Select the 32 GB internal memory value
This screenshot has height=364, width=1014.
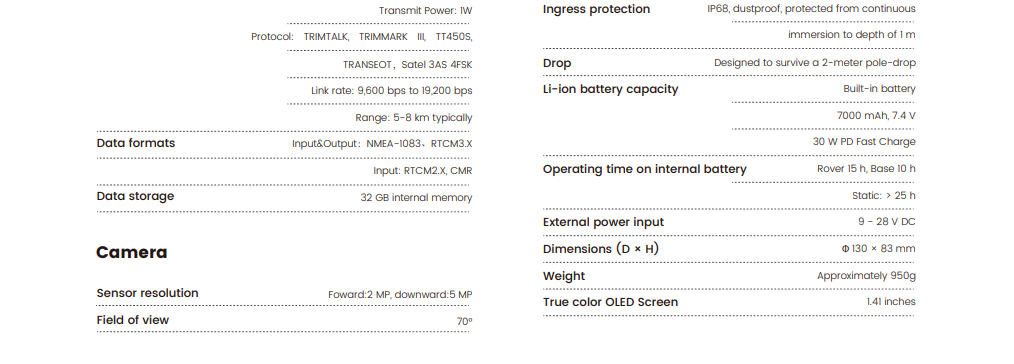(x=416, y=198)
